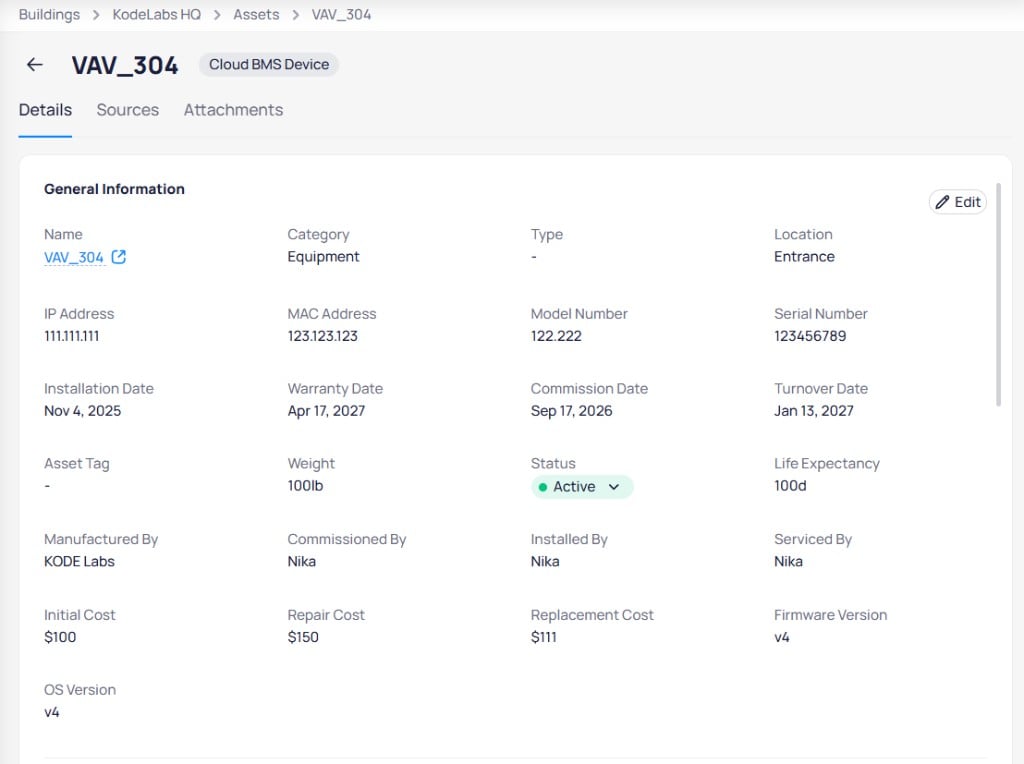1024x764 pixels.
Task: Open the VAV_304 name hyperlink
Action: point(74,257)
